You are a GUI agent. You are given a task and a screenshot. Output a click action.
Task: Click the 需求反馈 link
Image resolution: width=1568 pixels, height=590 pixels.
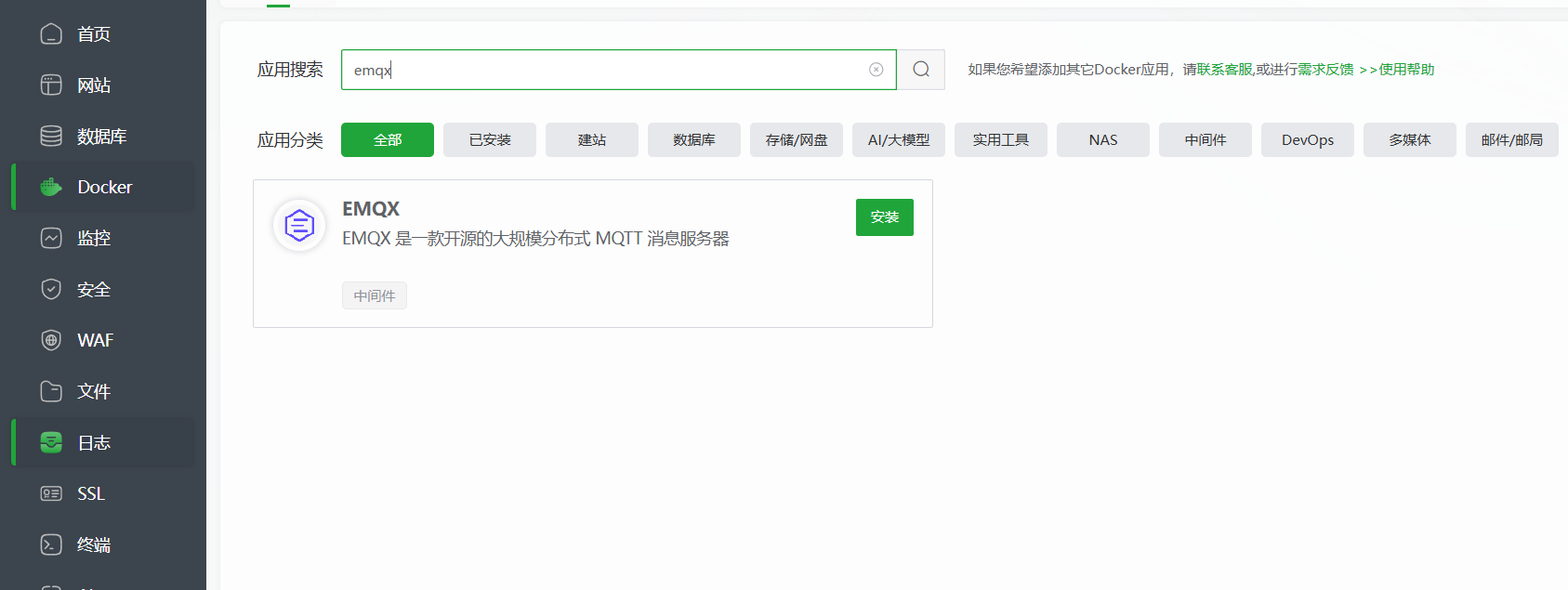click(x=1325, y=70)
